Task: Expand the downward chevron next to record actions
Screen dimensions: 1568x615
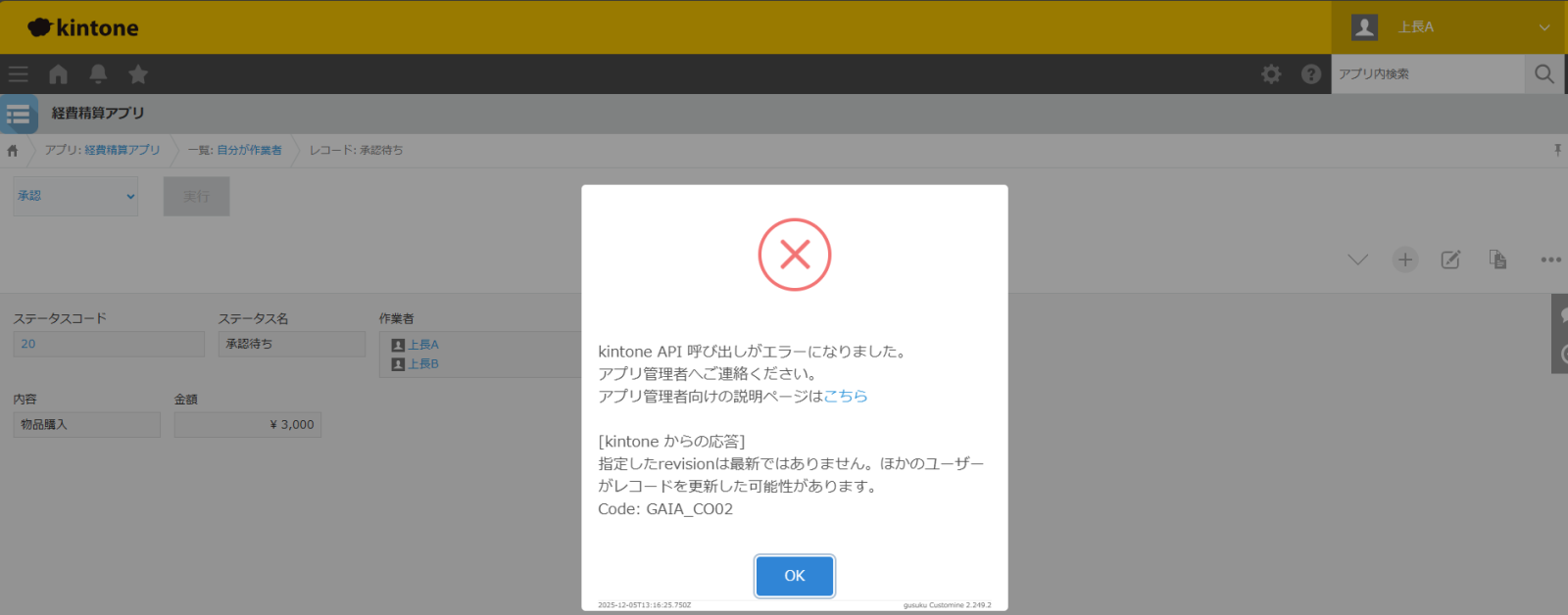Action: pyautogui.click(x=1357, y=260)
